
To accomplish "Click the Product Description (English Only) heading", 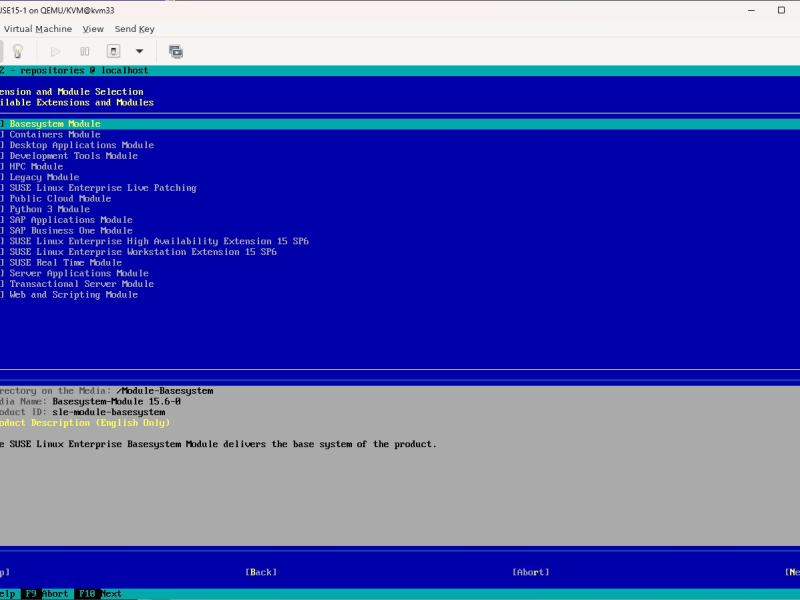I will click(85, 423).
